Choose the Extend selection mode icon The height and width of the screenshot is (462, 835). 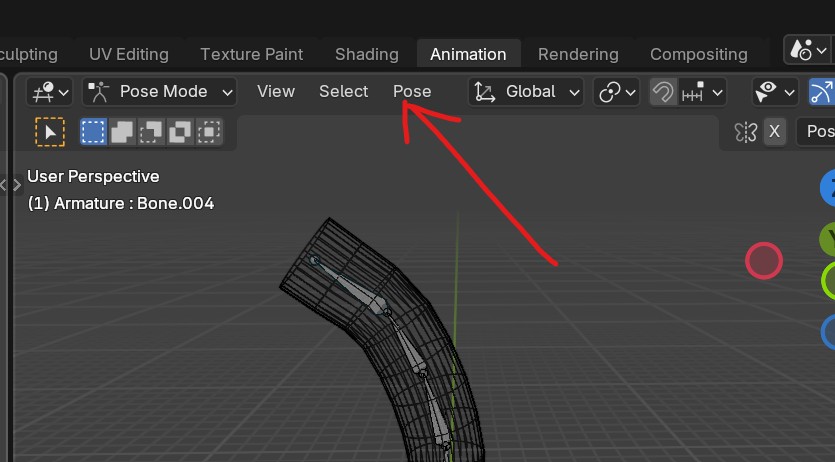pos(122,131)
